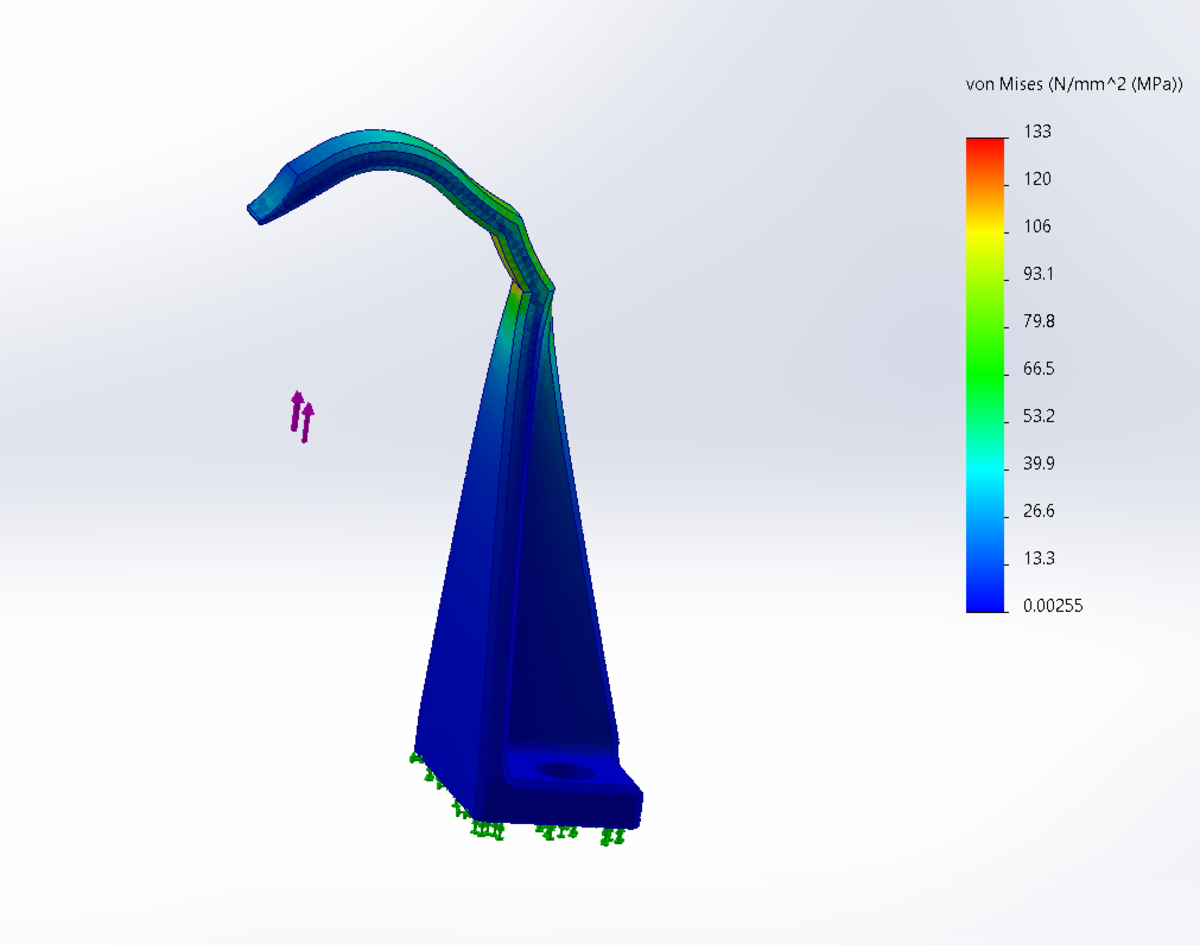Select the rightmost green fixture symbol at base
Image resolution: width=1200 pixels, height=945 pixels.
click(613, 836)
